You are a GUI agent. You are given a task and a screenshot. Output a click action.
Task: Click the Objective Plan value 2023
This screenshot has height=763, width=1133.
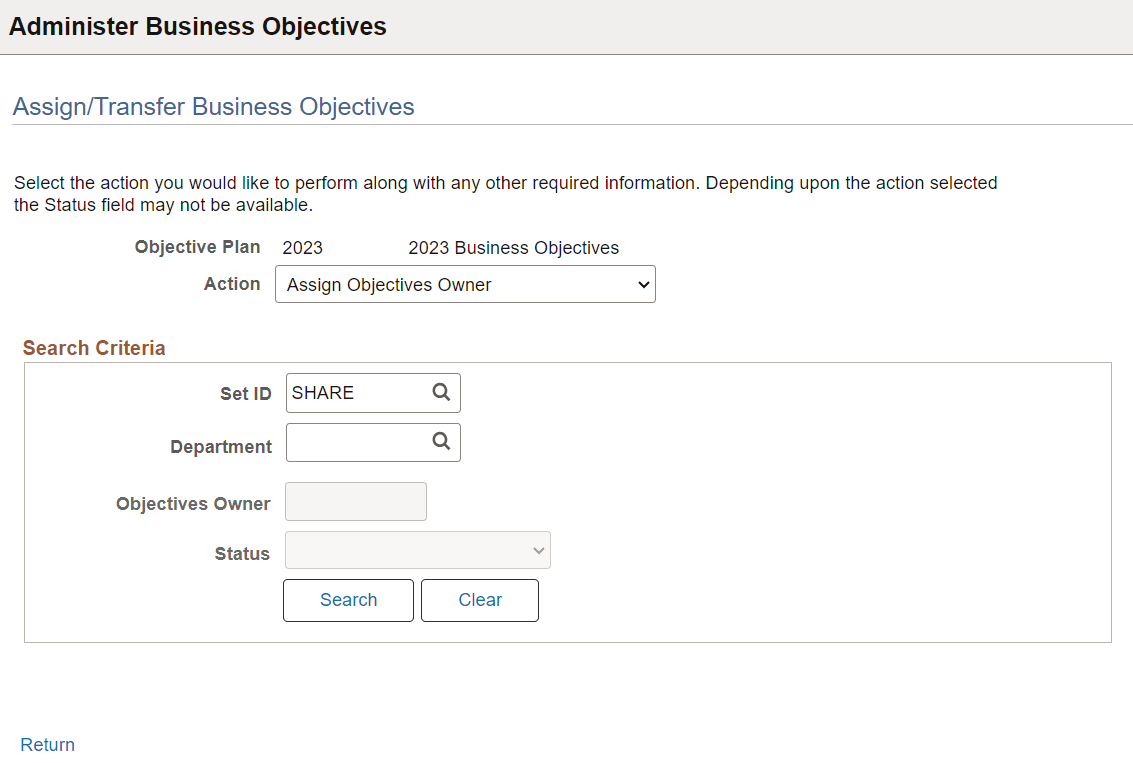[x=302, y=247]
